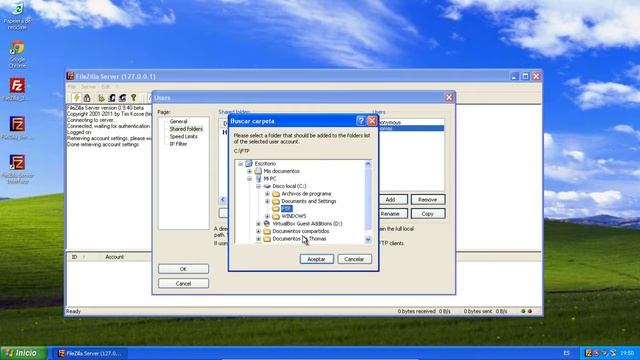Click the Account column header
Viewport: 640px width, 360px height.
(114, 257)
